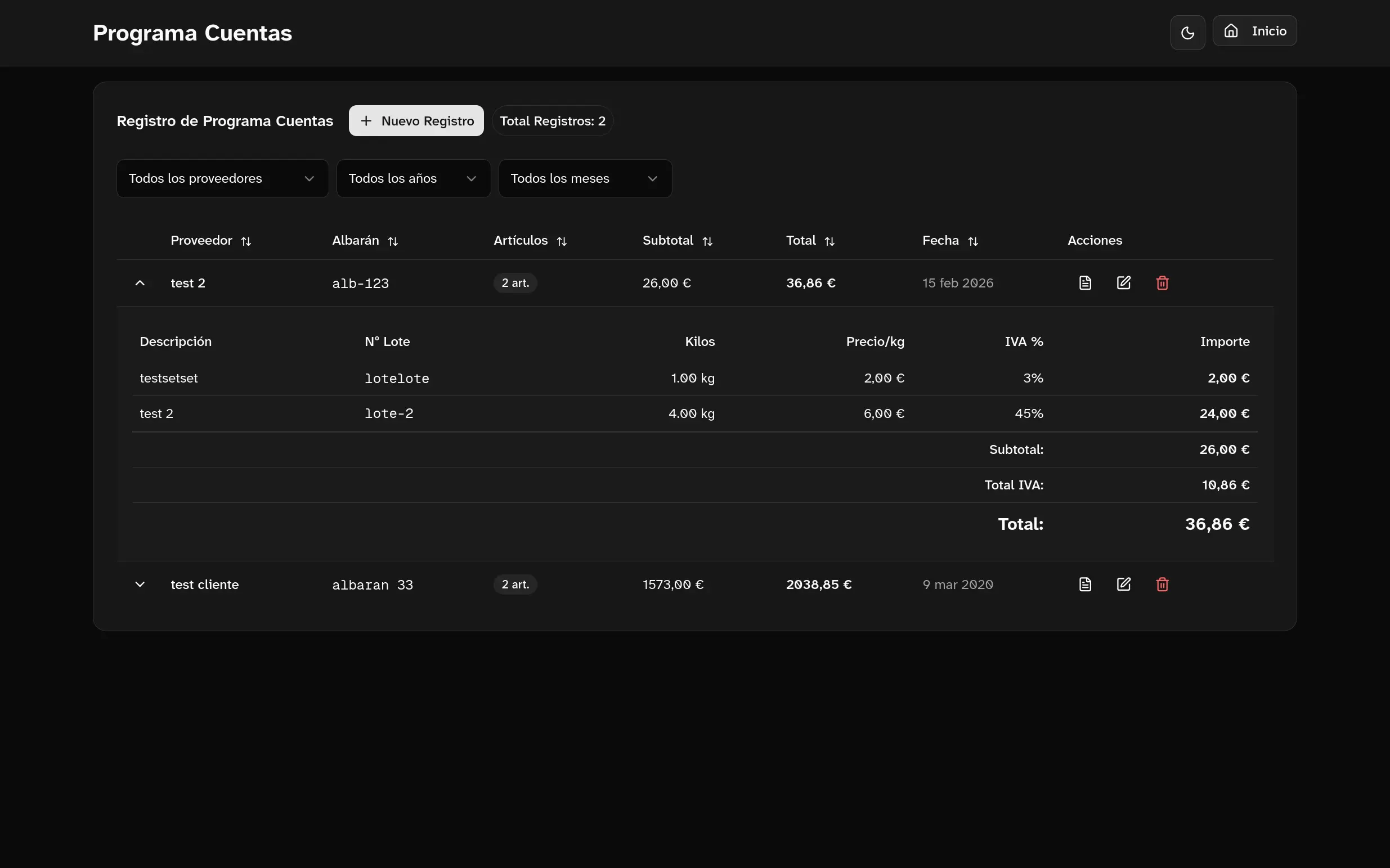Screen dimensions: 1390x868
Task: View document for albaran 33 record
Action: tap(1085, 584)
